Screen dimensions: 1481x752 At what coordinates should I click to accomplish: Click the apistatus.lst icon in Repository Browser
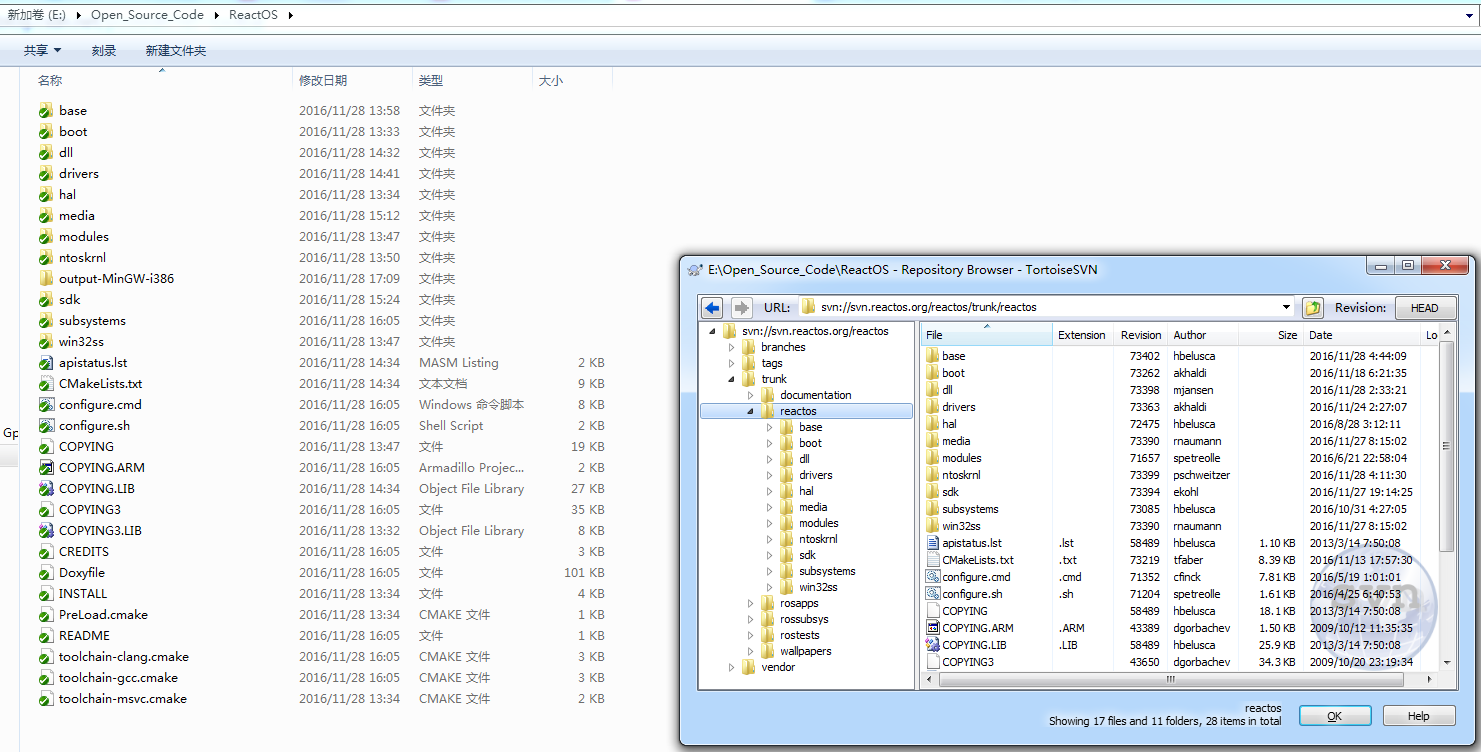(933, 543)
